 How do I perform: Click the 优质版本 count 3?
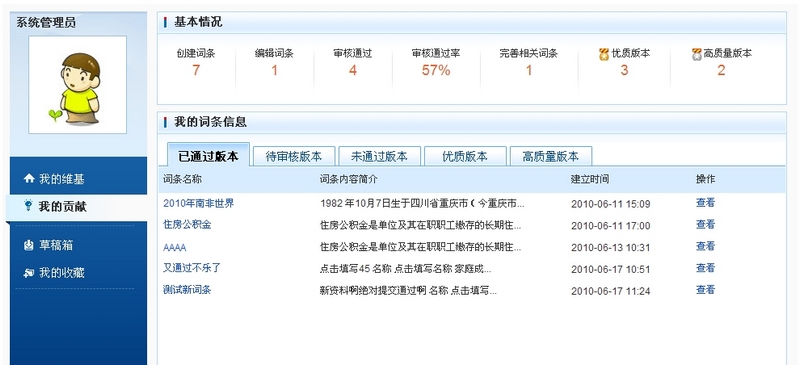click(624, 70)
